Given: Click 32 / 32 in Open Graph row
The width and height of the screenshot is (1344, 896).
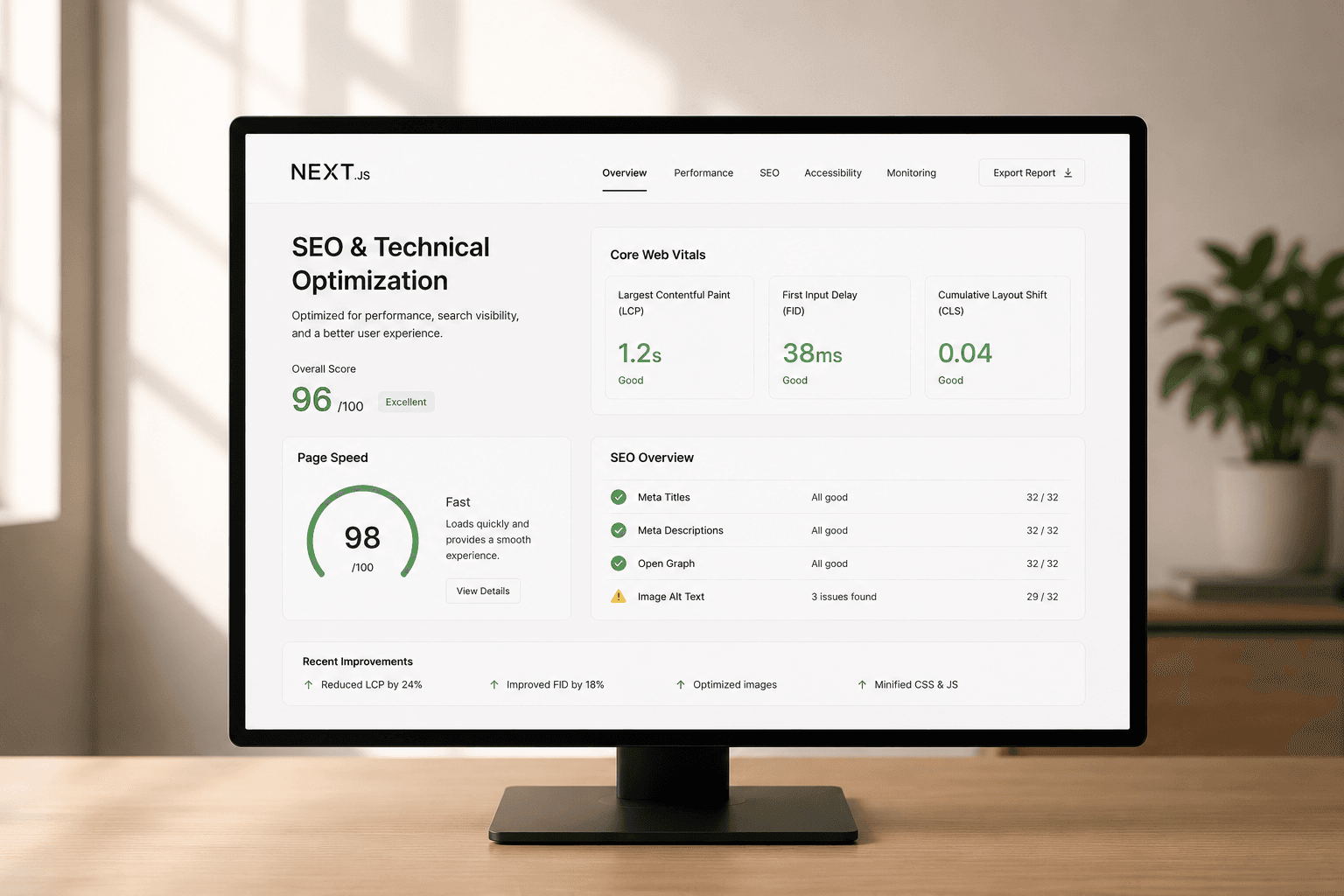Looking at the screenshot, I should pos(1042,563).
